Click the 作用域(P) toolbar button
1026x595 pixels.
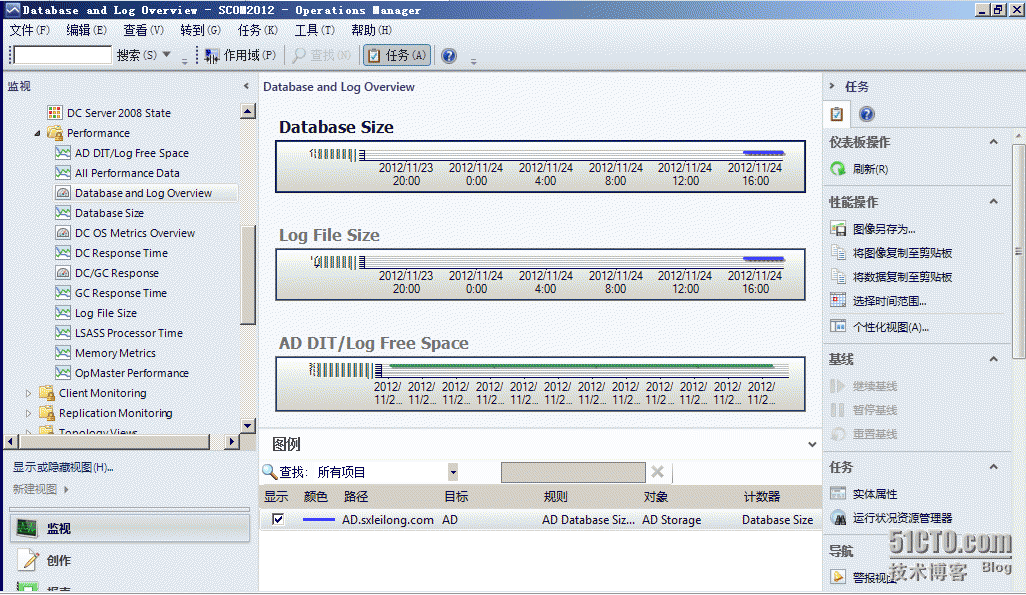pyautogui.click(x=240, y=56)
